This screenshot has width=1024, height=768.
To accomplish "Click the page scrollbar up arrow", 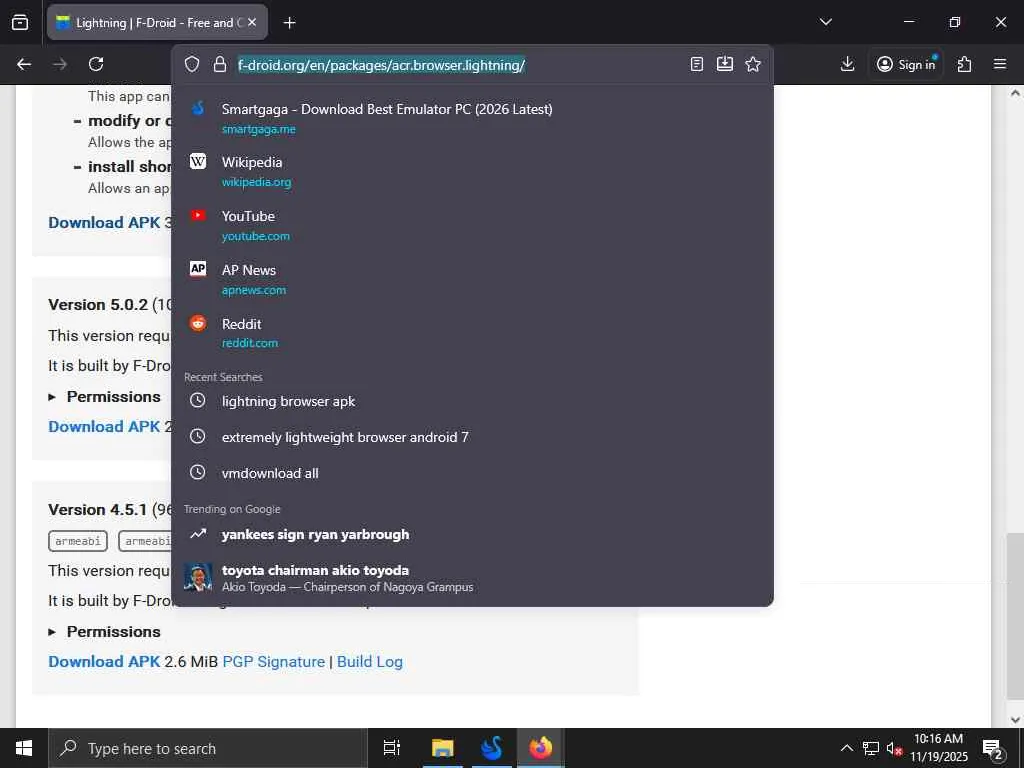I will (1015, 93).
